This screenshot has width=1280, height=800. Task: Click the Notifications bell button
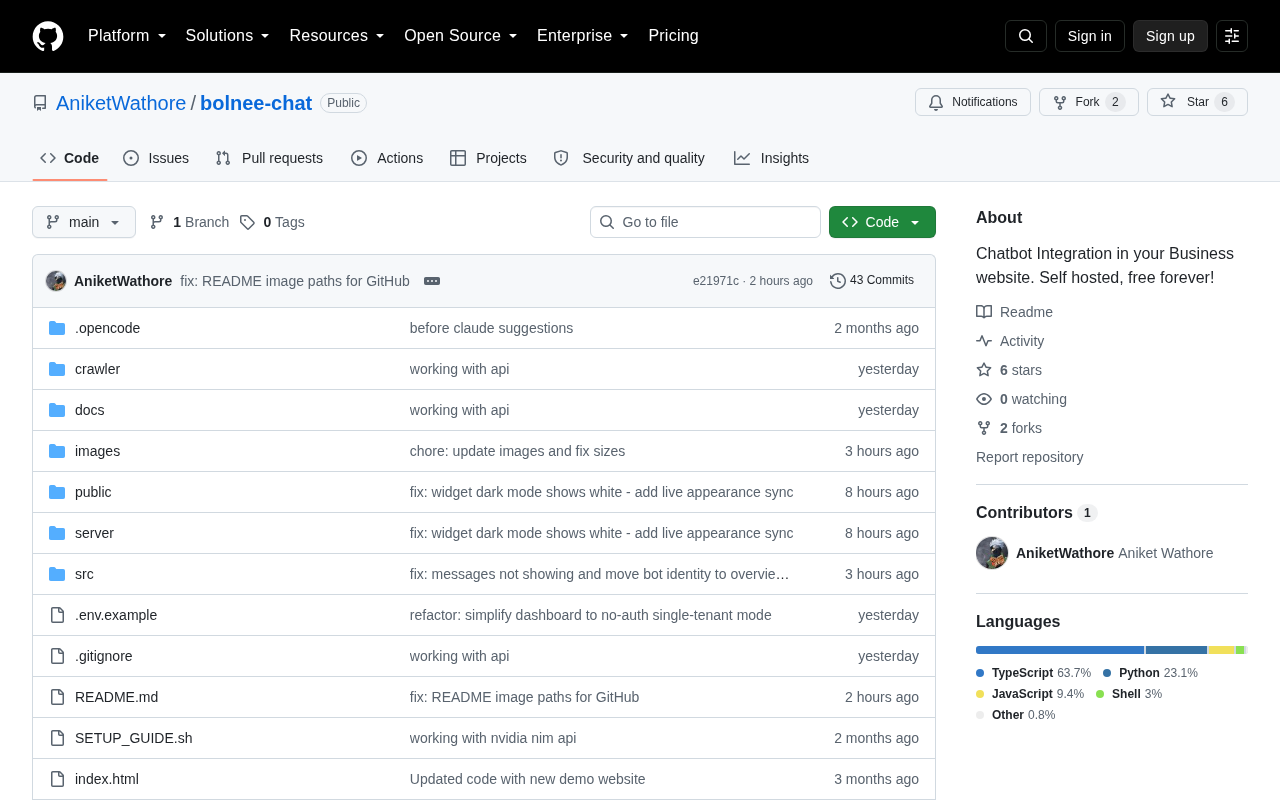973,102
